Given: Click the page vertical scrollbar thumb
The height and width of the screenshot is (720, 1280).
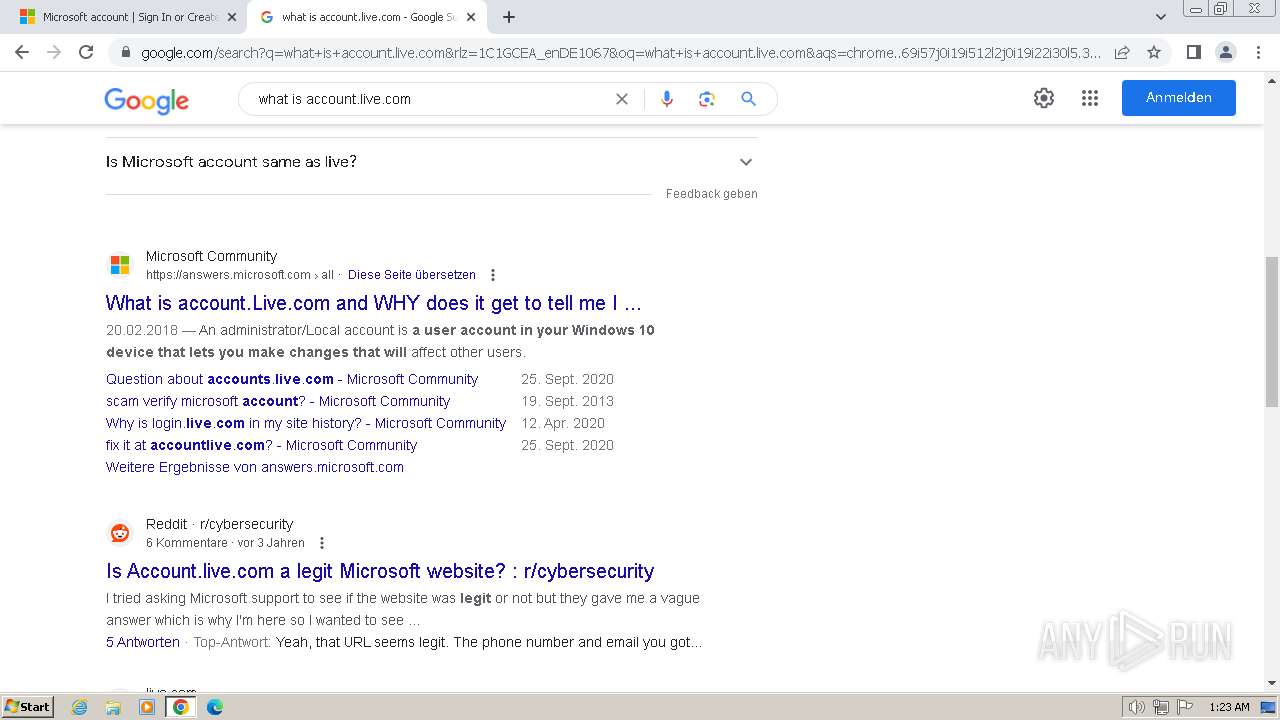Looking at the screenshot, I should 1271,331.
